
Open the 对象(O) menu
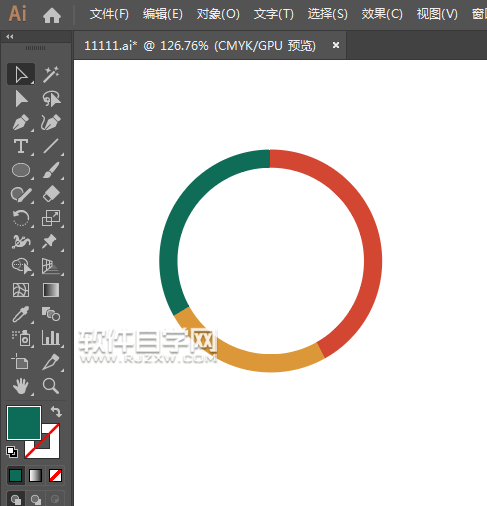click(218, 14)
